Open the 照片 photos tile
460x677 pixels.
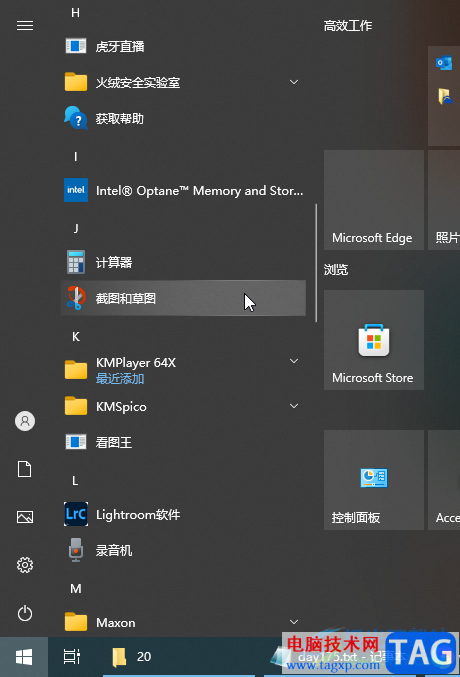click(x=444, y=200)
